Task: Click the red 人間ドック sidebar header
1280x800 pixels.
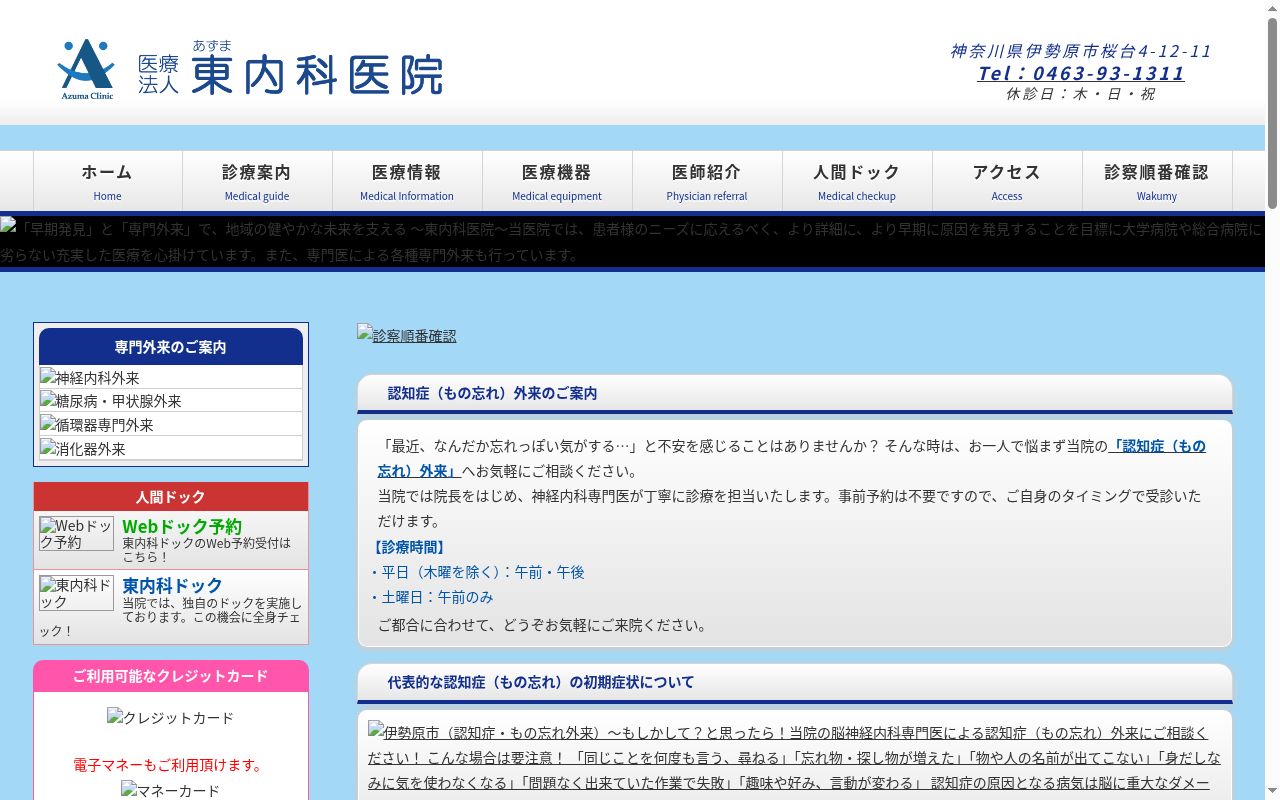Action: [171, 497]
